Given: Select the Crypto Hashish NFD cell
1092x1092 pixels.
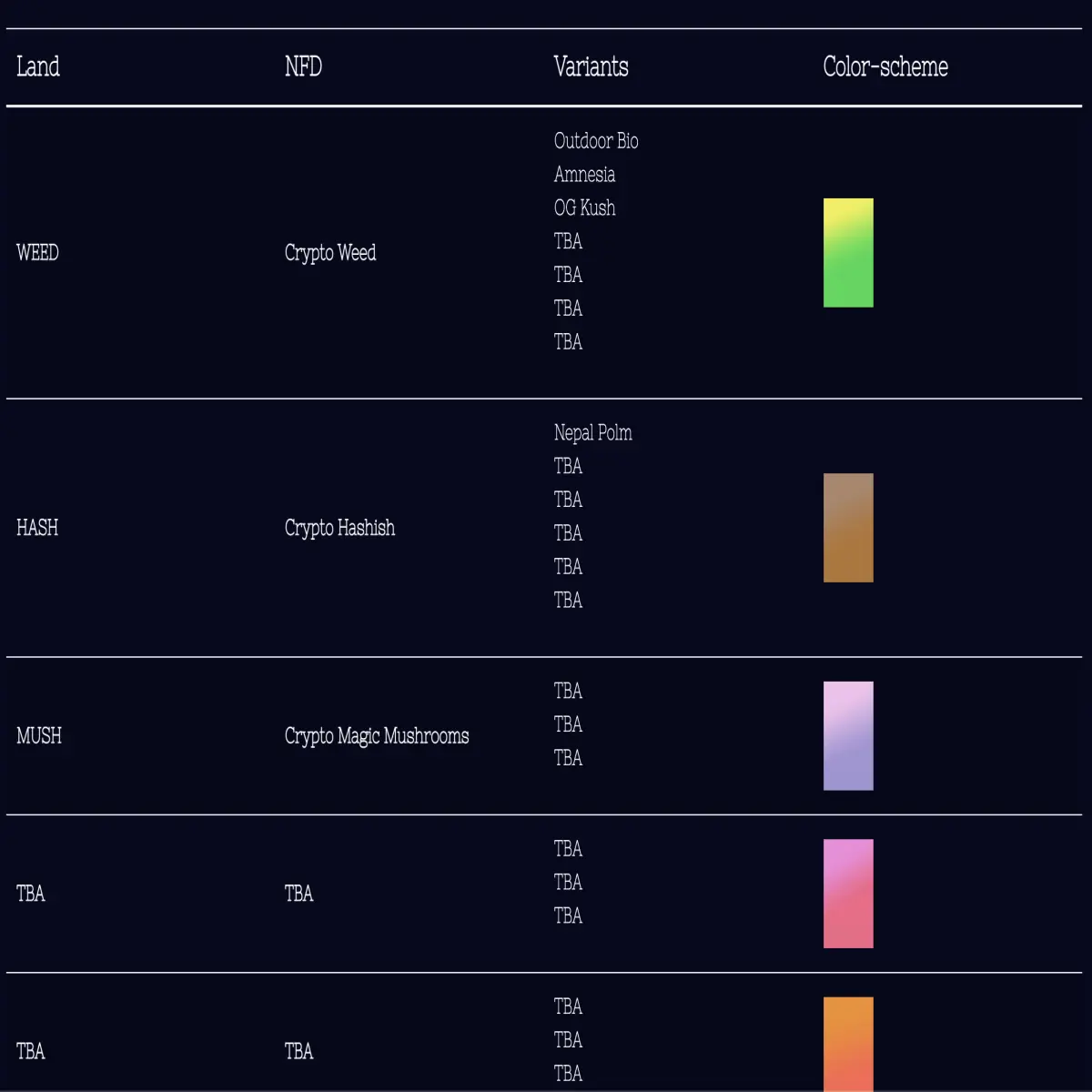Looking at the screenshot, I should coord(339,528).
